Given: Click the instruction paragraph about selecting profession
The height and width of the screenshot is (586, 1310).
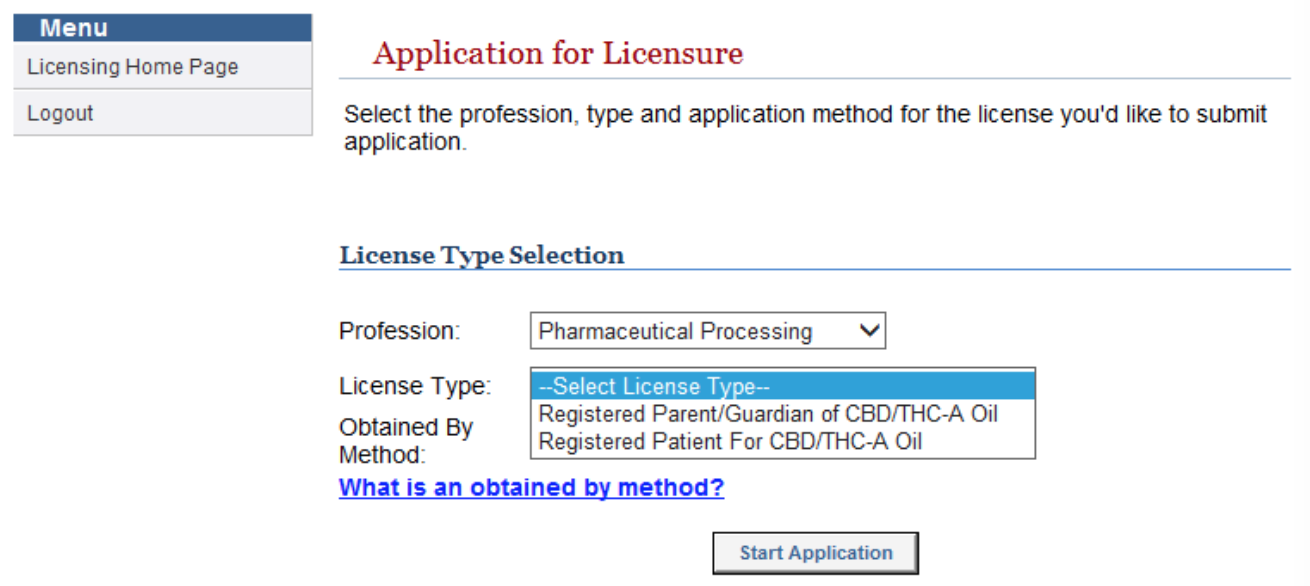Looking at the screenshot, I should click(805, 128).
